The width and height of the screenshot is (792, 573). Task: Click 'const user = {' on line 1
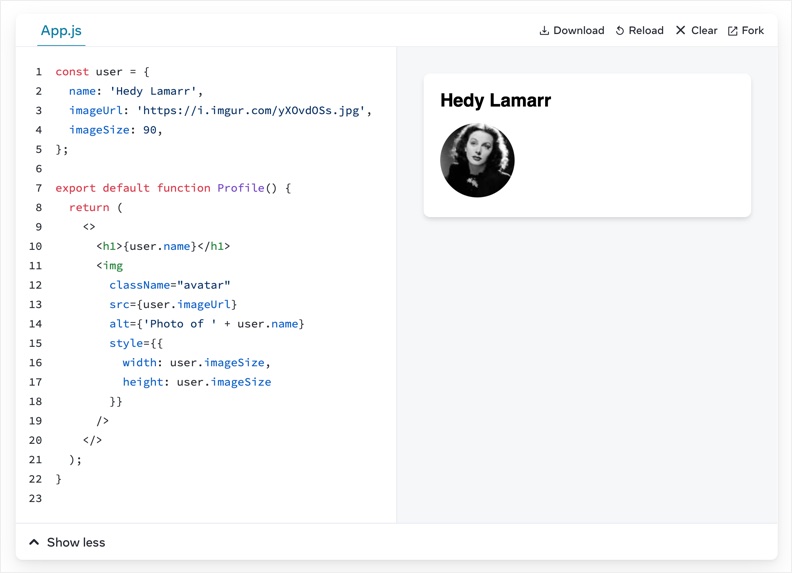pos(103,72)
